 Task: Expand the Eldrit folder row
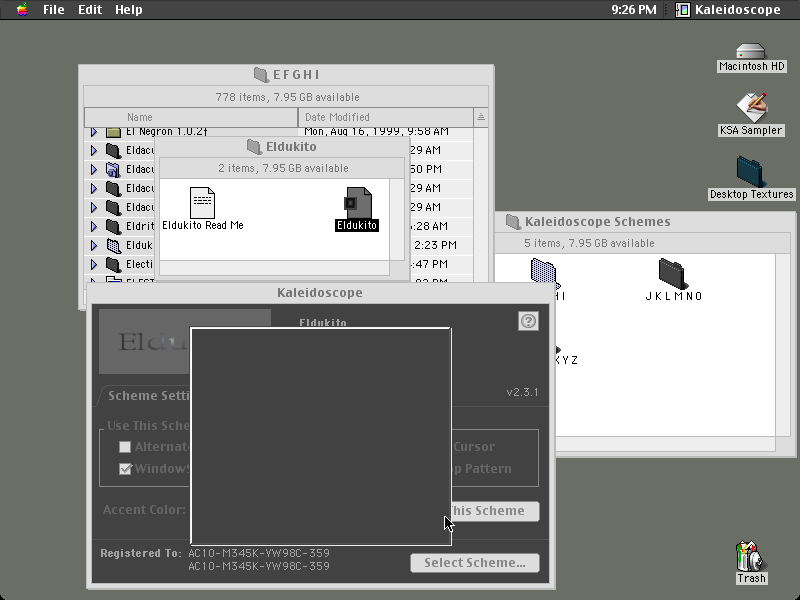[x=94, y=226]
